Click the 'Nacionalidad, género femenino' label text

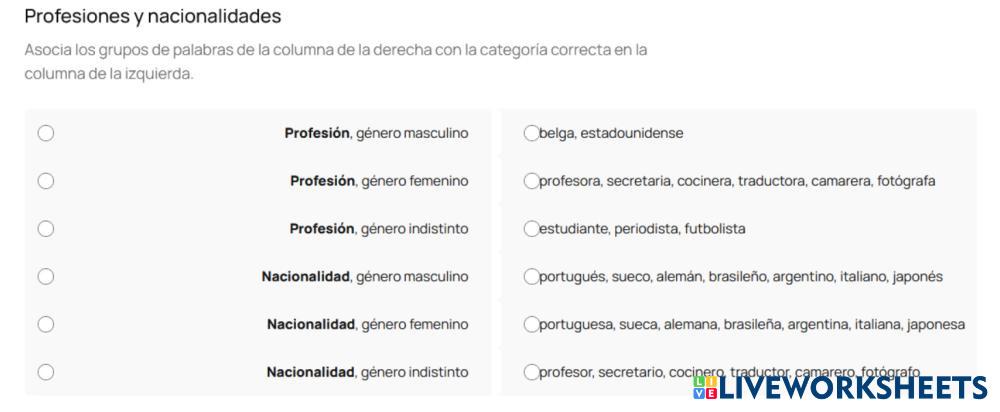pyautogui.click(x=367, y=324)
